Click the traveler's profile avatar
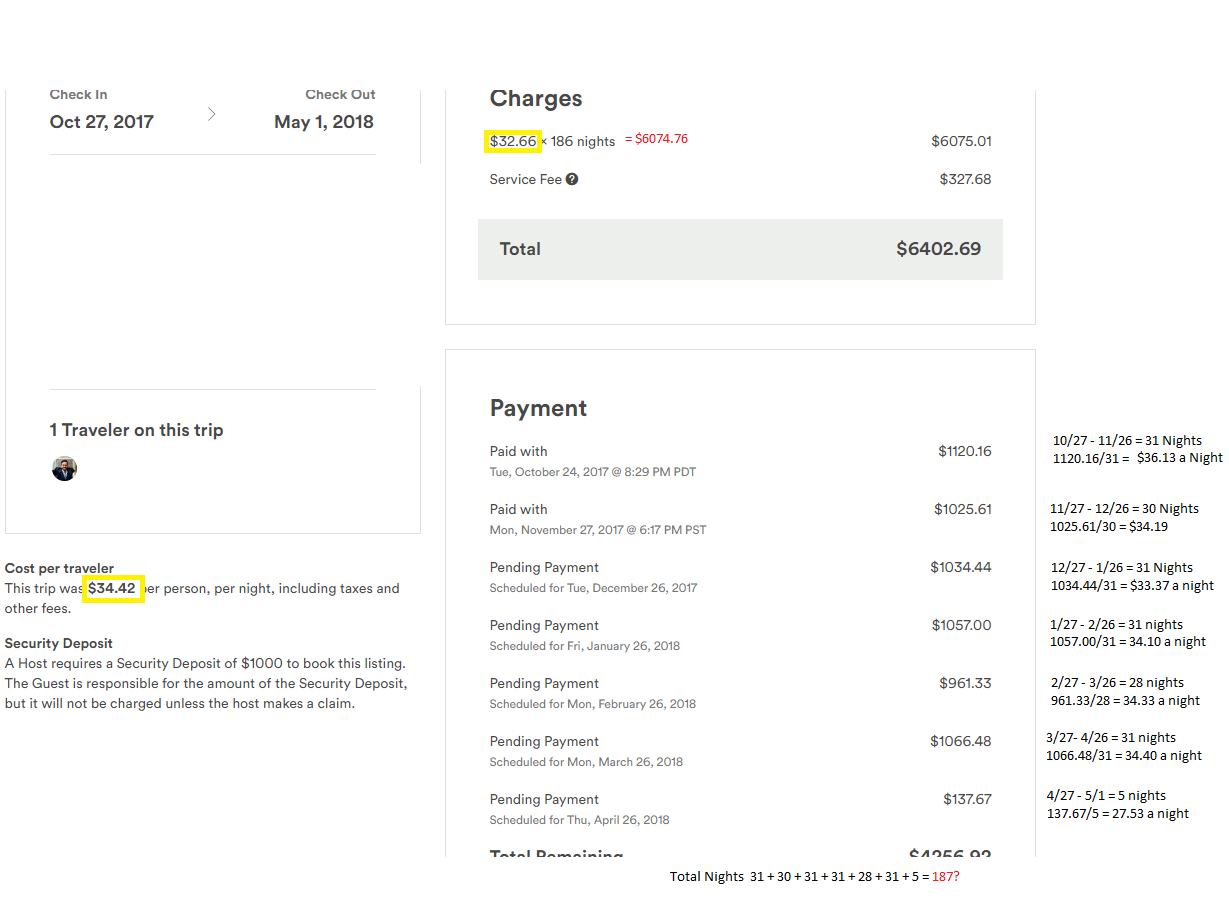 pos(64,468)
